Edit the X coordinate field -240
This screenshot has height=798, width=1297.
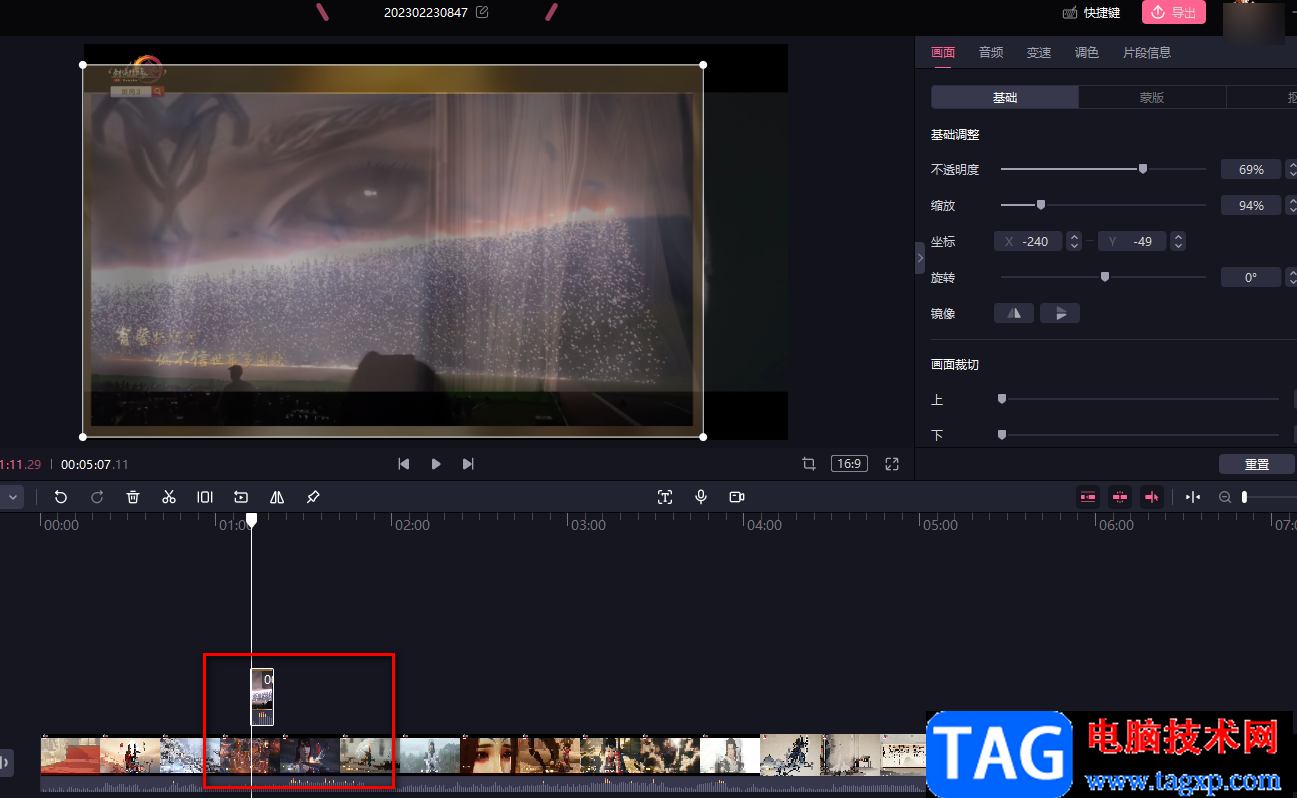[1030, 241]
